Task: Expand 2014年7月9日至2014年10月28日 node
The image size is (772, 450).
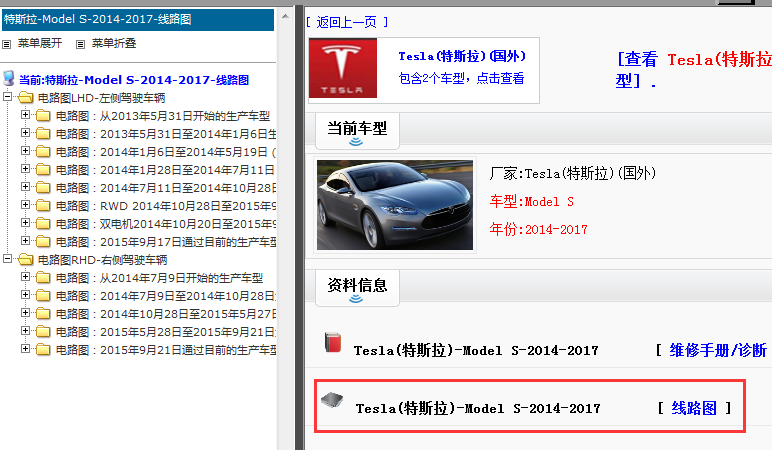Action: point(25,294)
